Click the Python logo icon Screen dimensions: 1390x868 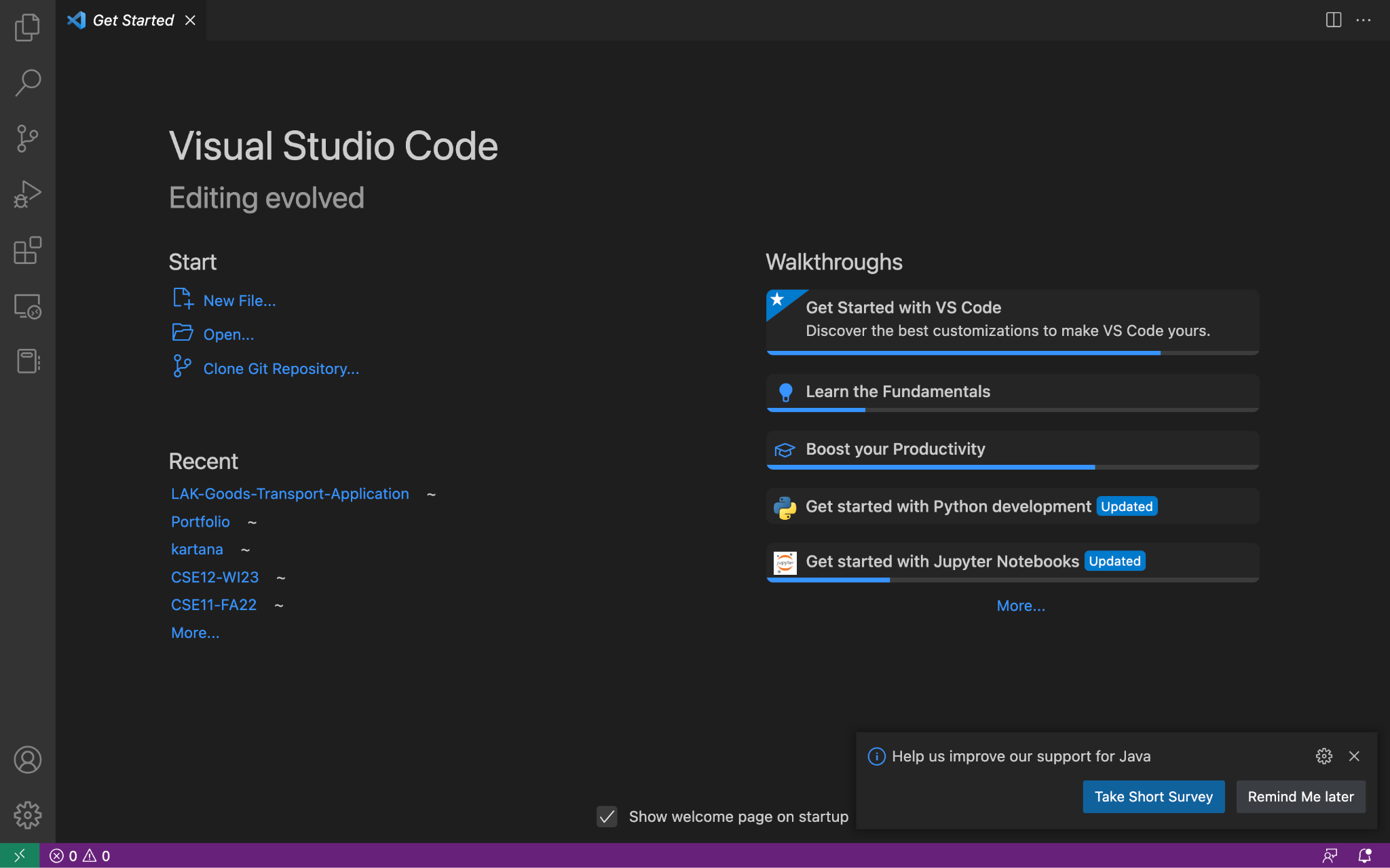(785, 508)
